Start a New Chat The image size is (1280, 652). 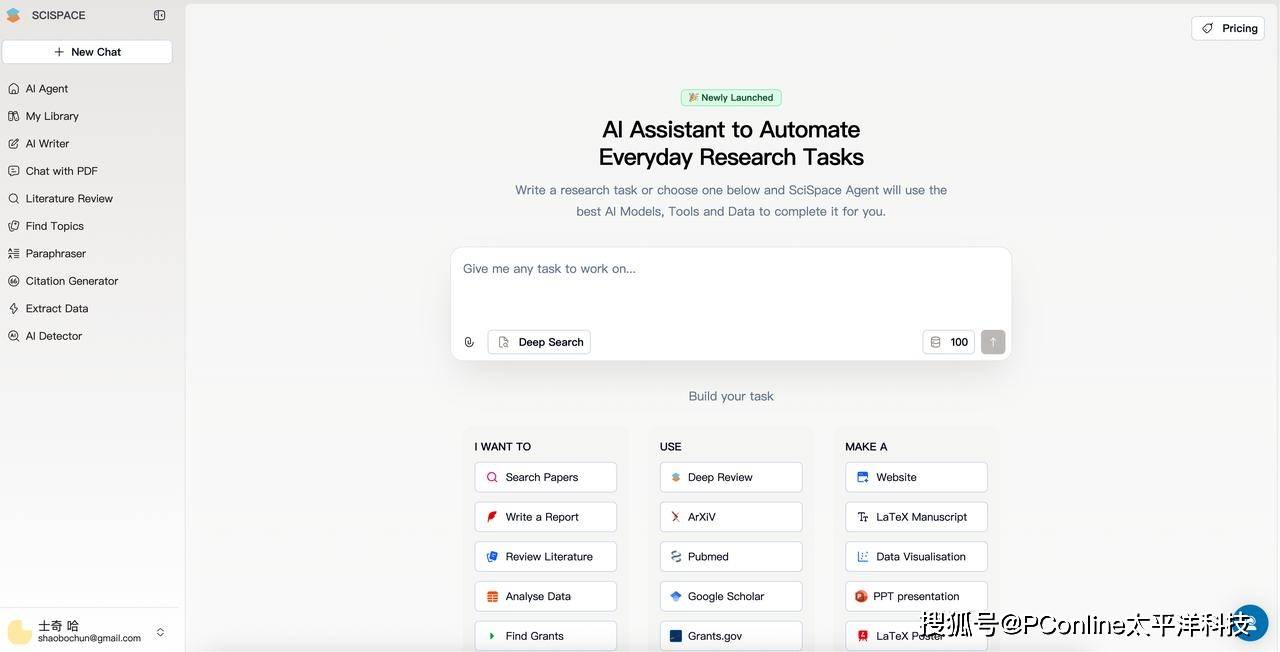pos(87,52)
